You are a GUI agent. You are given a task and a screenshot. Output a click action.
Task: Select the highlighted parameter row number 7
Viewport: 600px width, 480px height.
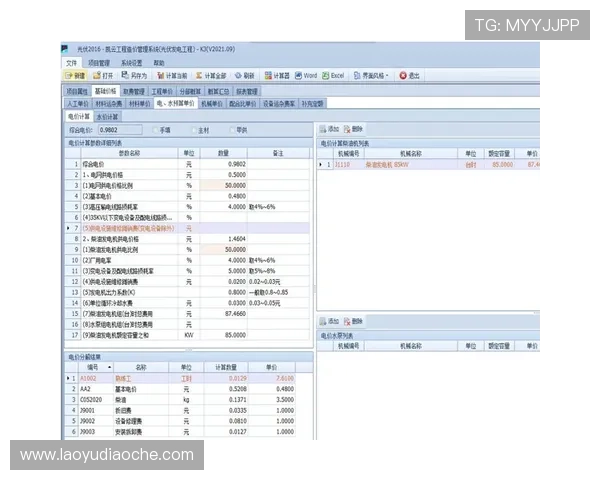(187, 228)
